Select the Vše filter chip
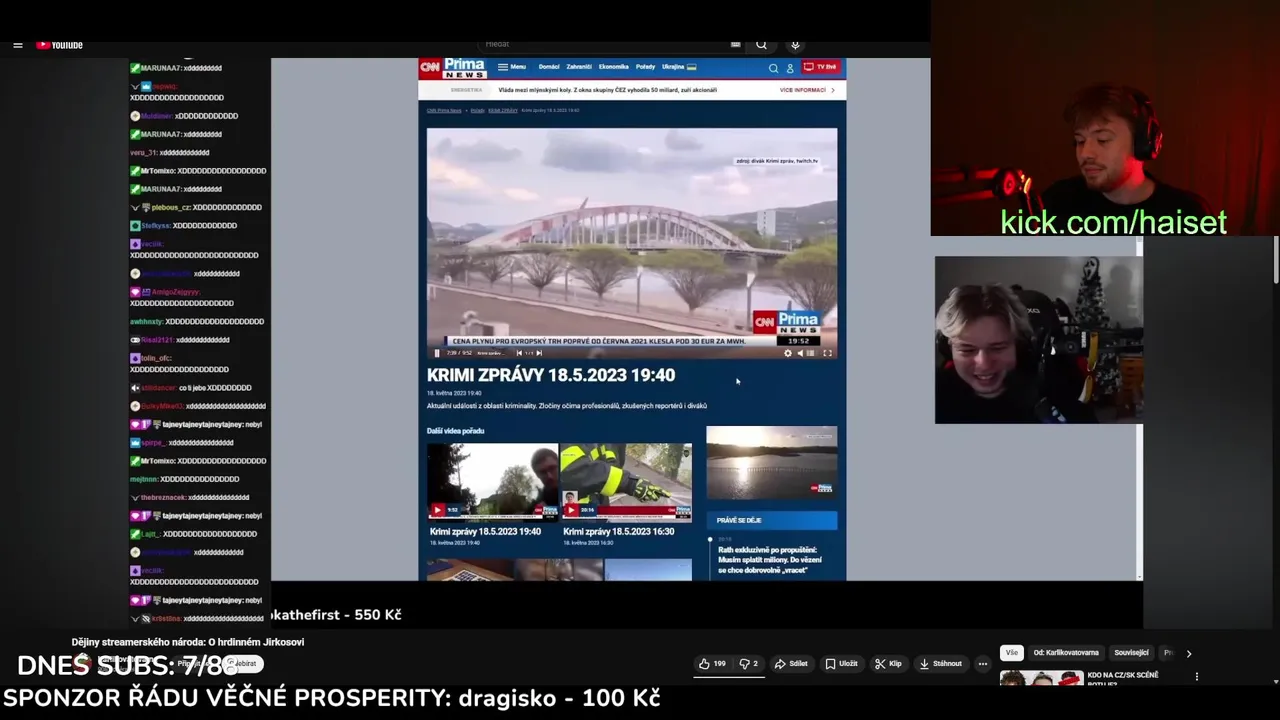 pos(1012,653)
